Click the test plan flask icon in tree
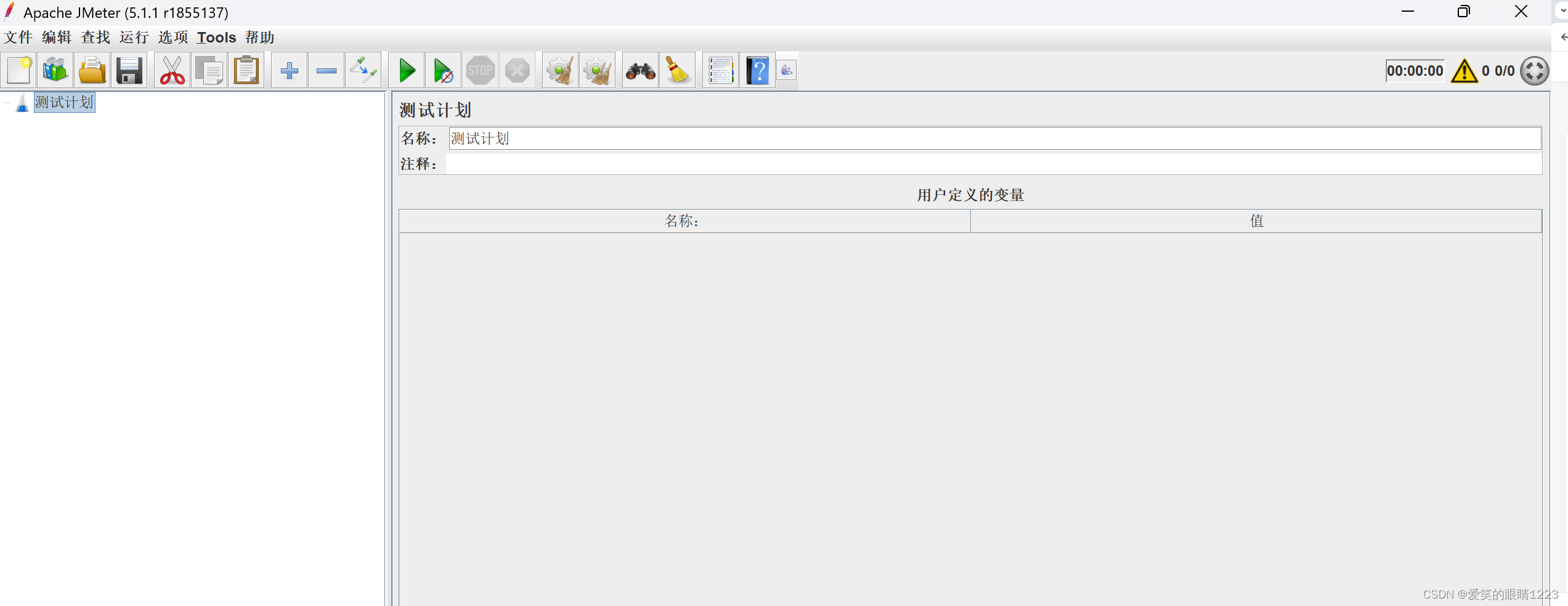The height and width of the screenshot is (606, 1568). point(22,103)
